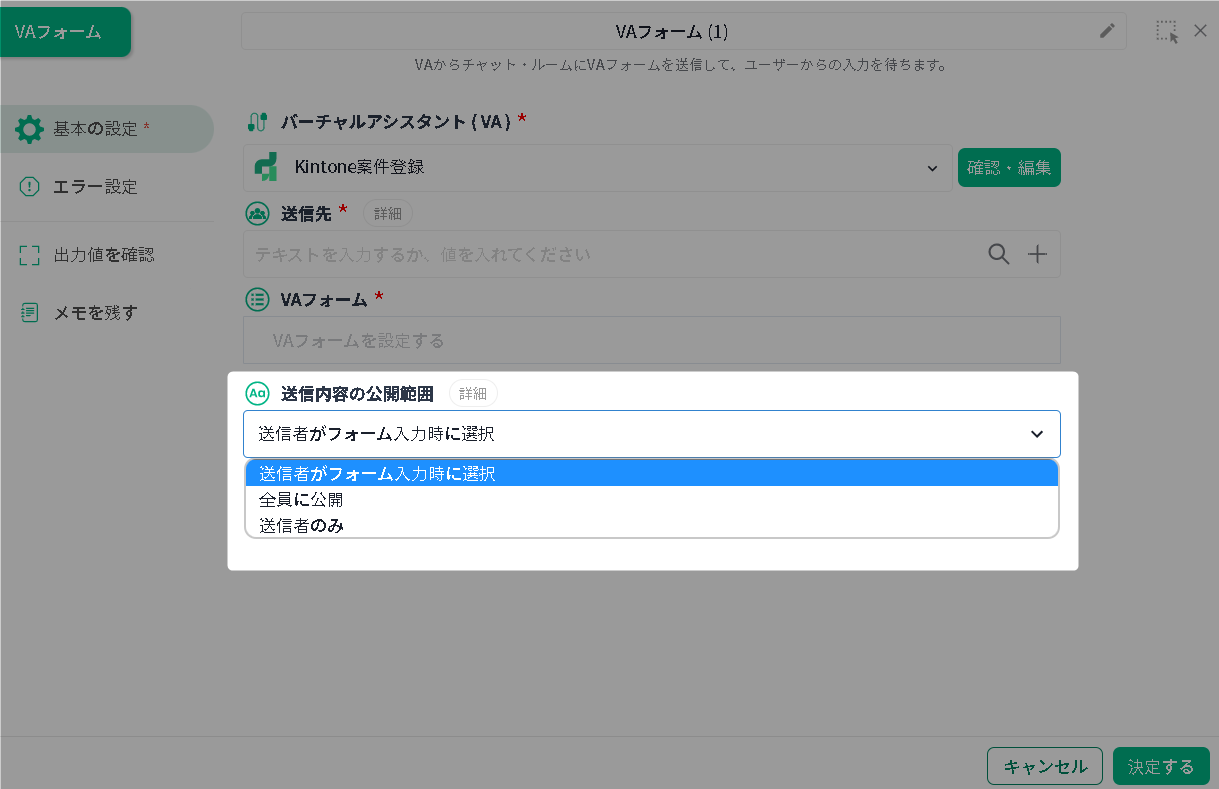Open the 出力値を確認 tab
The width and height of the screenshot is (1219, 789).
107,255
